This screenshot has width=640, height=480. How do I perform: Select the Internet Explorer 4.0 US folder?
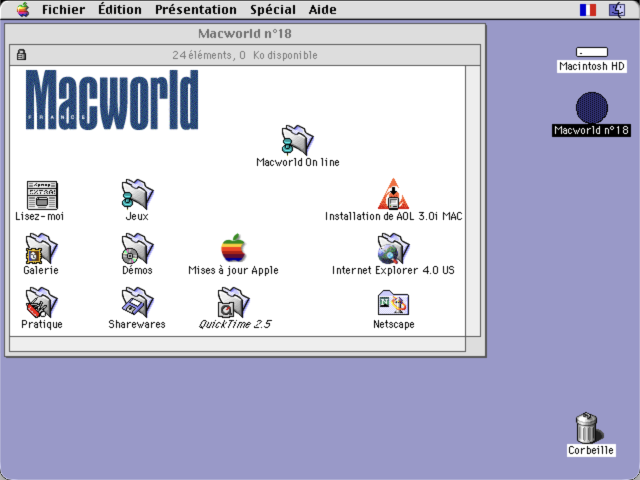(x=393, y=248)
